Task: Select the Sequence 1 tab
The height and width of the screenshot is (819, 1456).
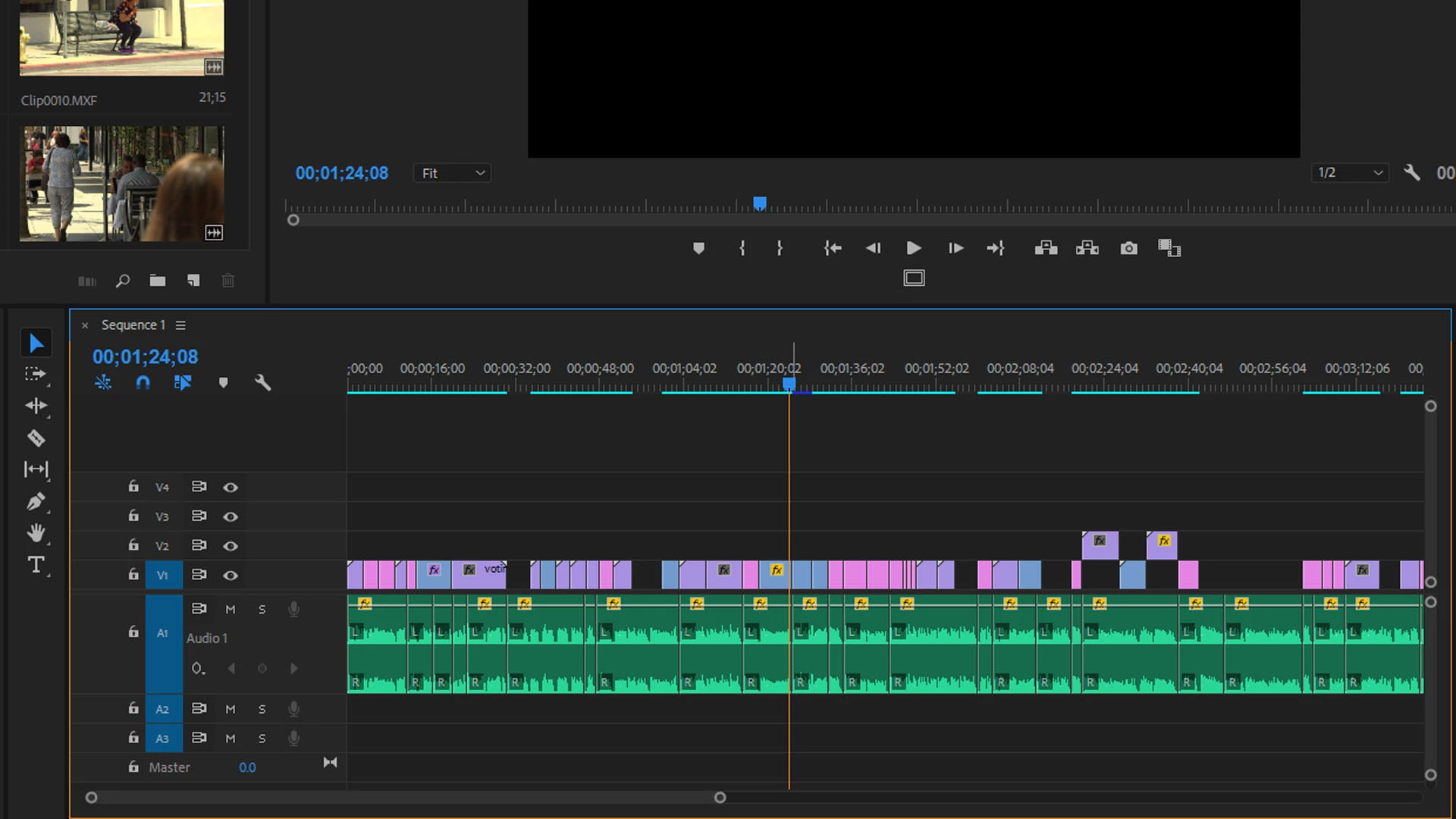Action: pos(133,325)
